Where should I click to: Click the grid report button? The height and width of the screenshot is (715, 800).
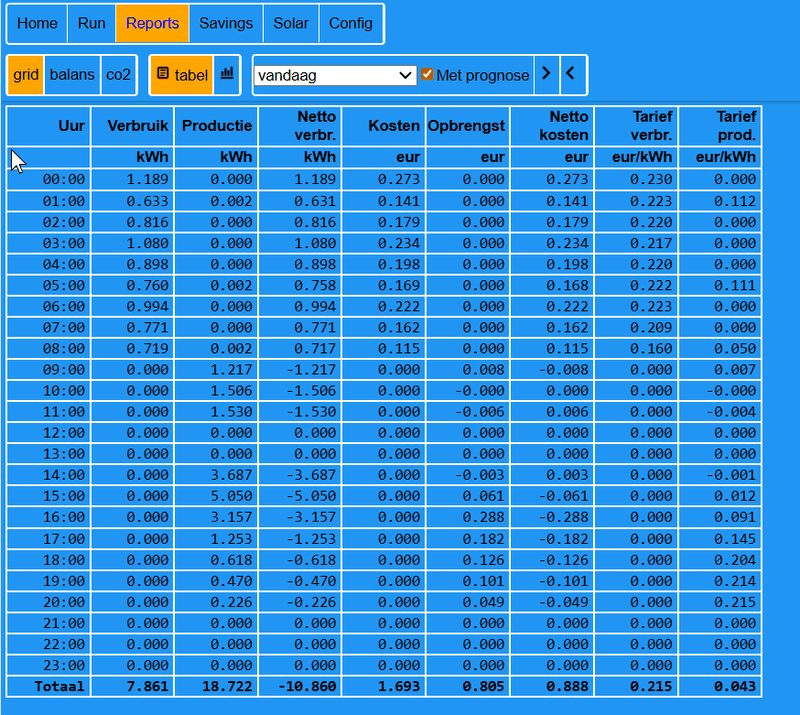tap(26, 75)
